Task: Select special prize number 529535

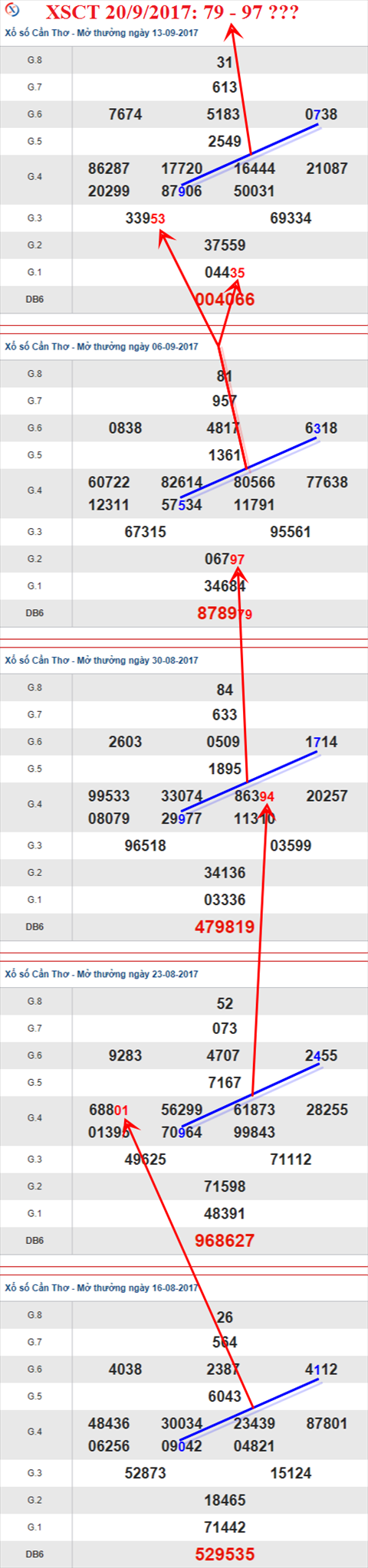Action: (x=225, y=1554)
